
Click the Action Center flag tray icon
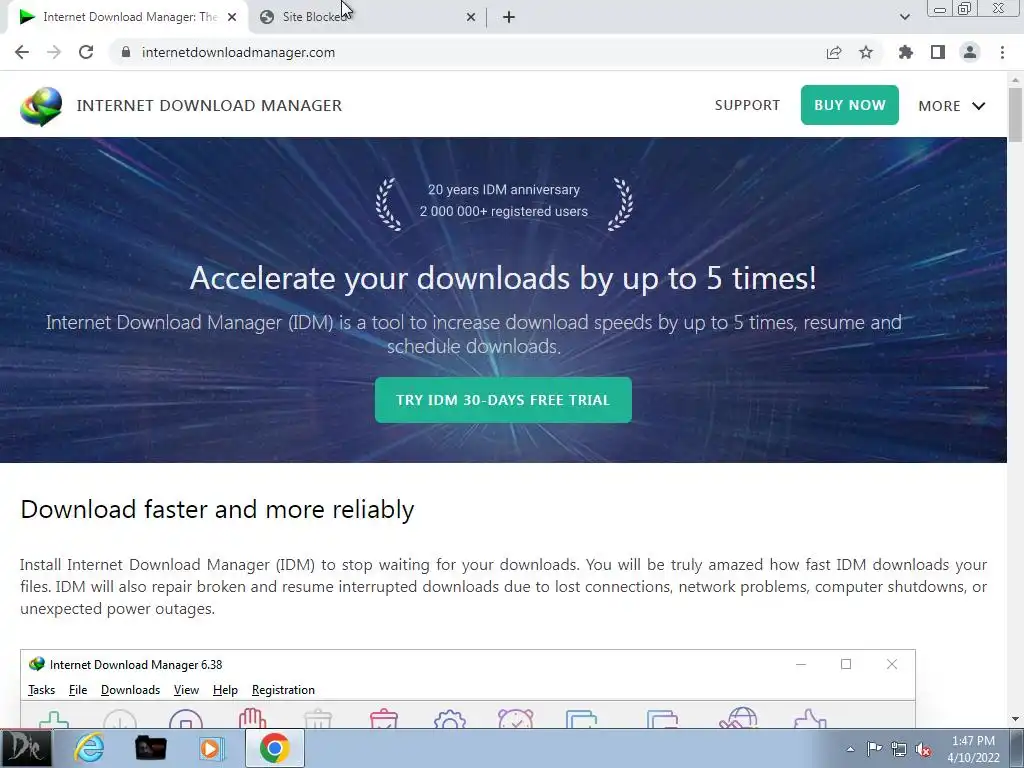874,748
